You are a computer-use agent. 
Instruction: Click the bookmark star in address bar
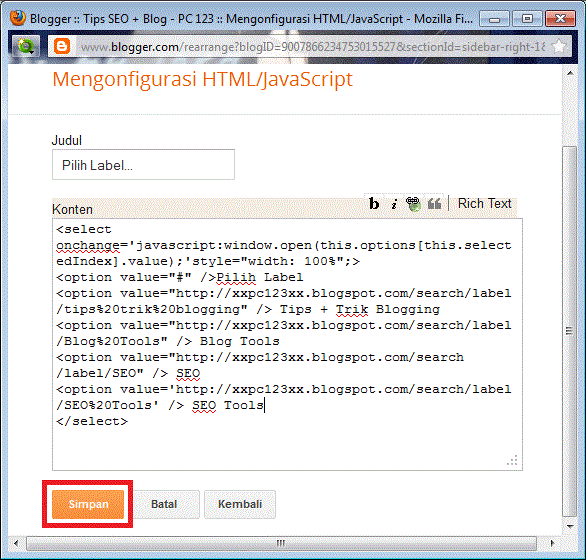pyautogui.click(x=559, y=47)
